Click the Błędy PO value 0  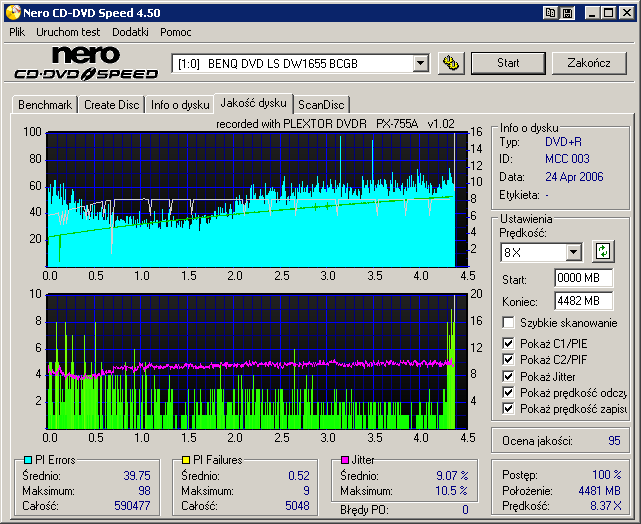(x=465, y=510)
